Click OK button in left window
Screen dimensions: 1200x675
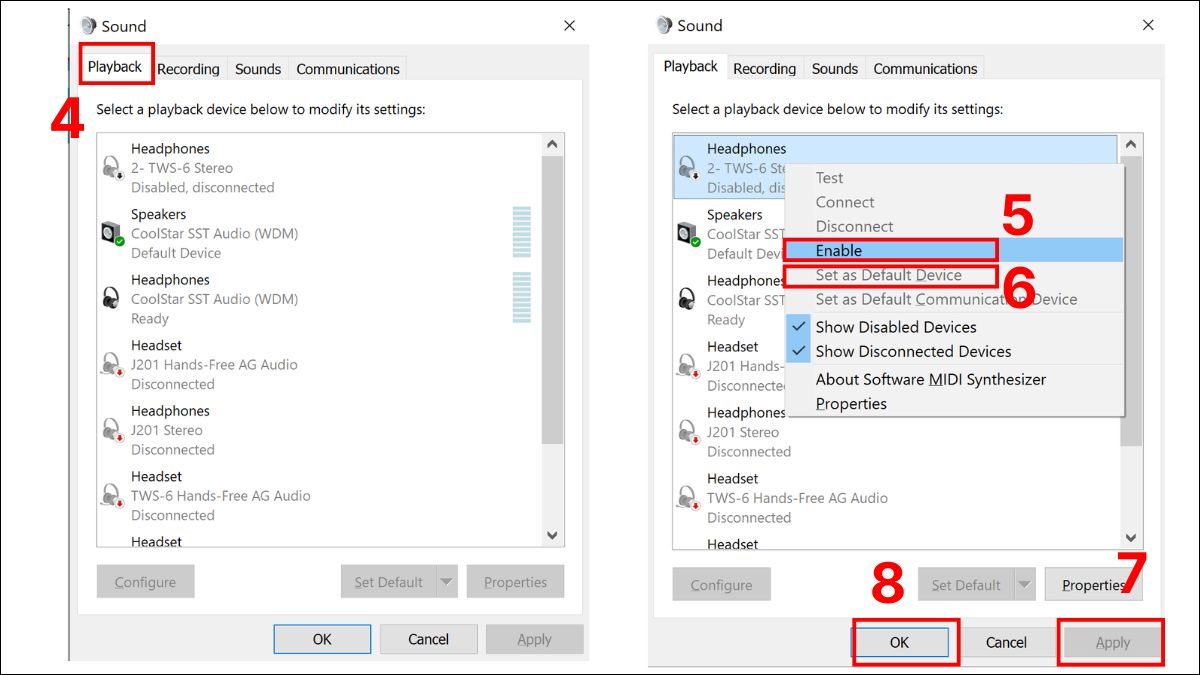(x=322, y=639)
